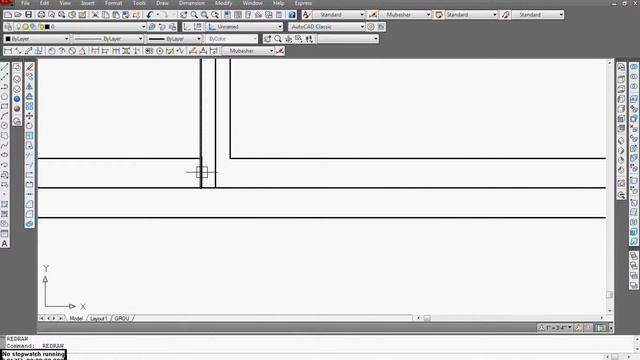Image resolution: width=640 pixels, height=360 pixels.
Task: Toggle Clean Screen icon in status bar
Action: click(600, 328)
